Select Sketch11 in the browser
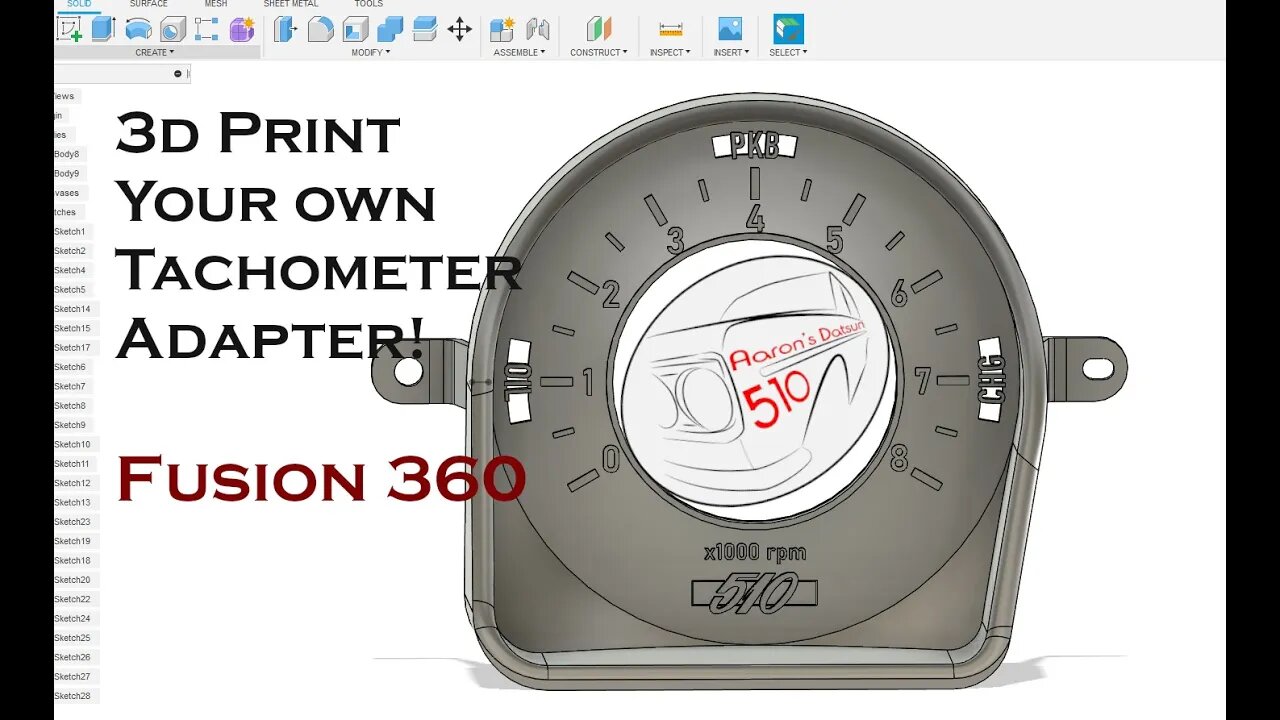Image resolution: width=1280 pixels, height=720 pixels. coord(72,464)
